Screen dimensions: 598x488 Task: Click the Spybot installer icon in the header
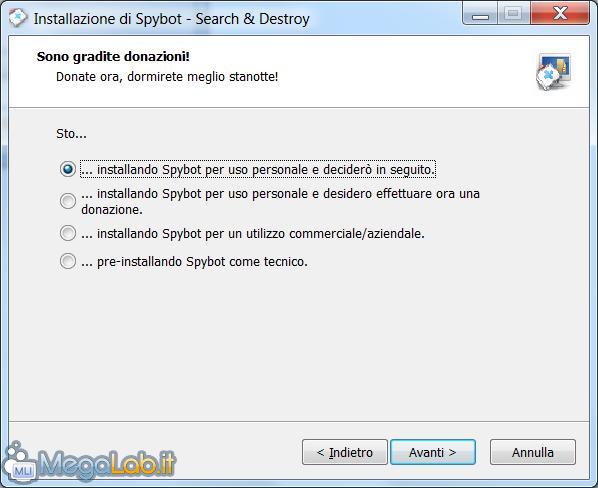(x=554, y=72)
